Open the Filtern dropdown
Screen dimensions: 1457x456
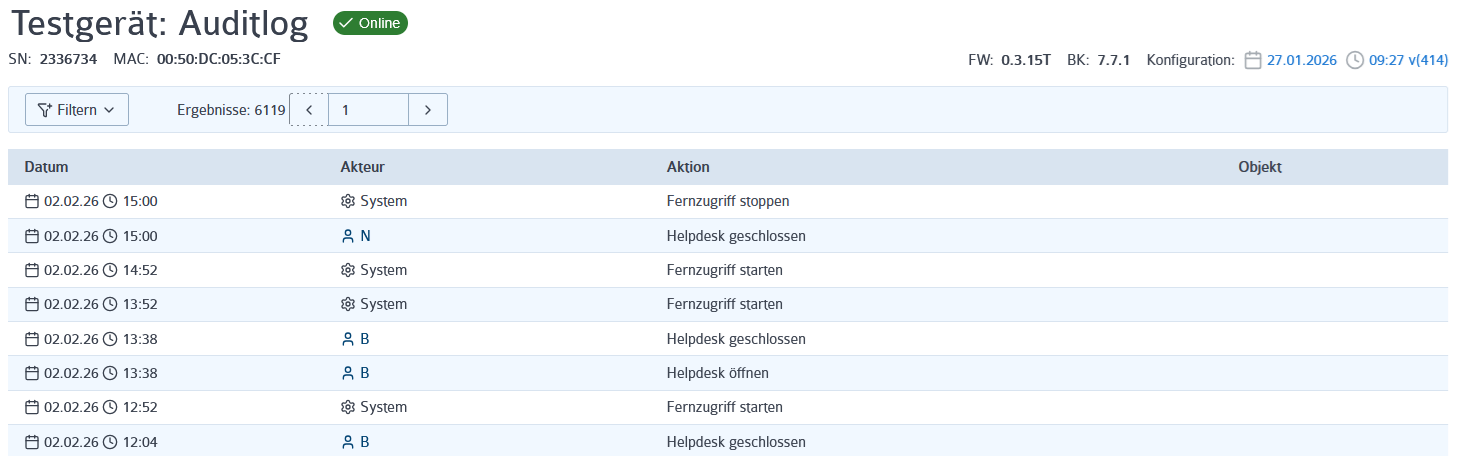click(77, 110)
